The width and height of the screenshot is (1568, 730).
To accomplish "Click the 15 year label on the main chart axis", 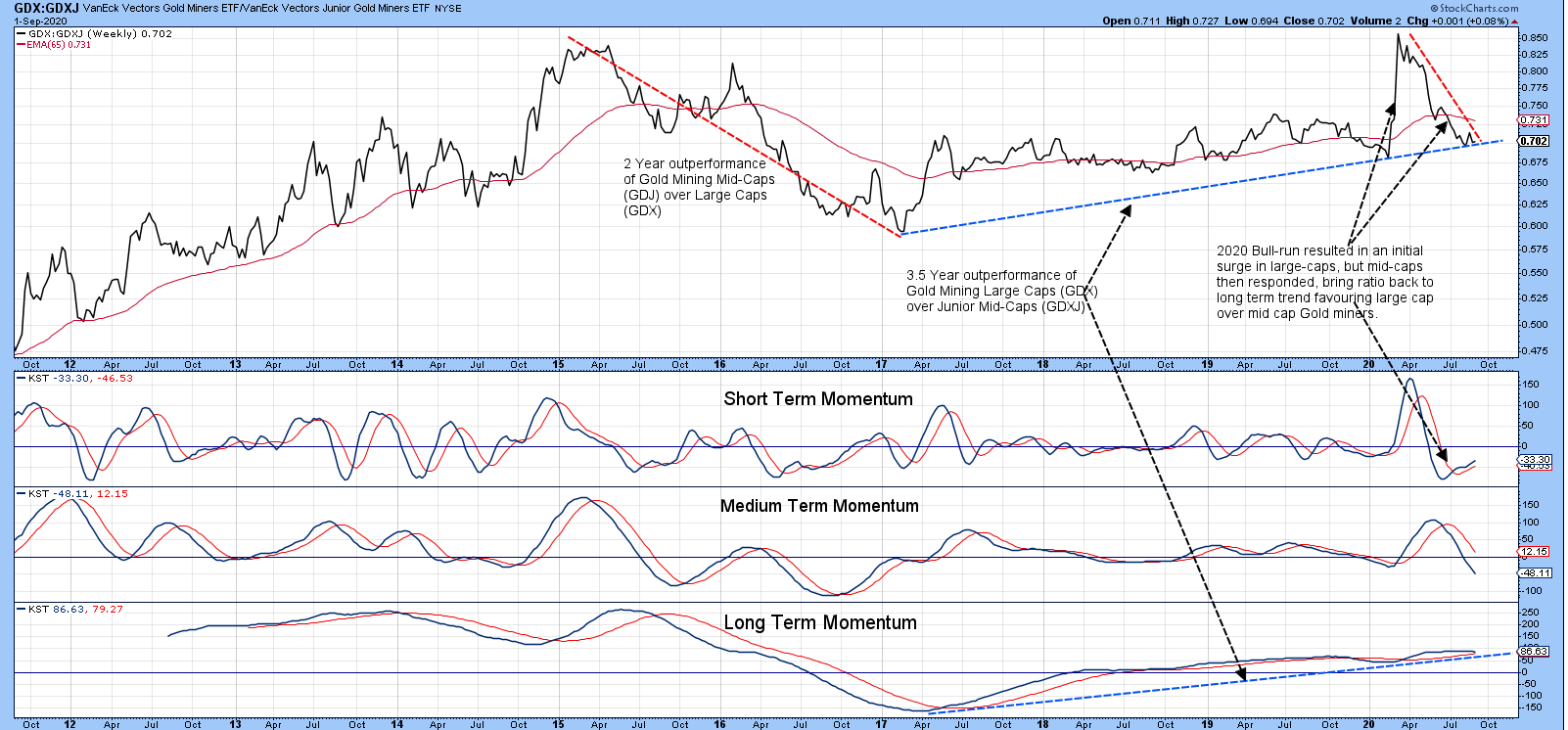I will (558, 364).
